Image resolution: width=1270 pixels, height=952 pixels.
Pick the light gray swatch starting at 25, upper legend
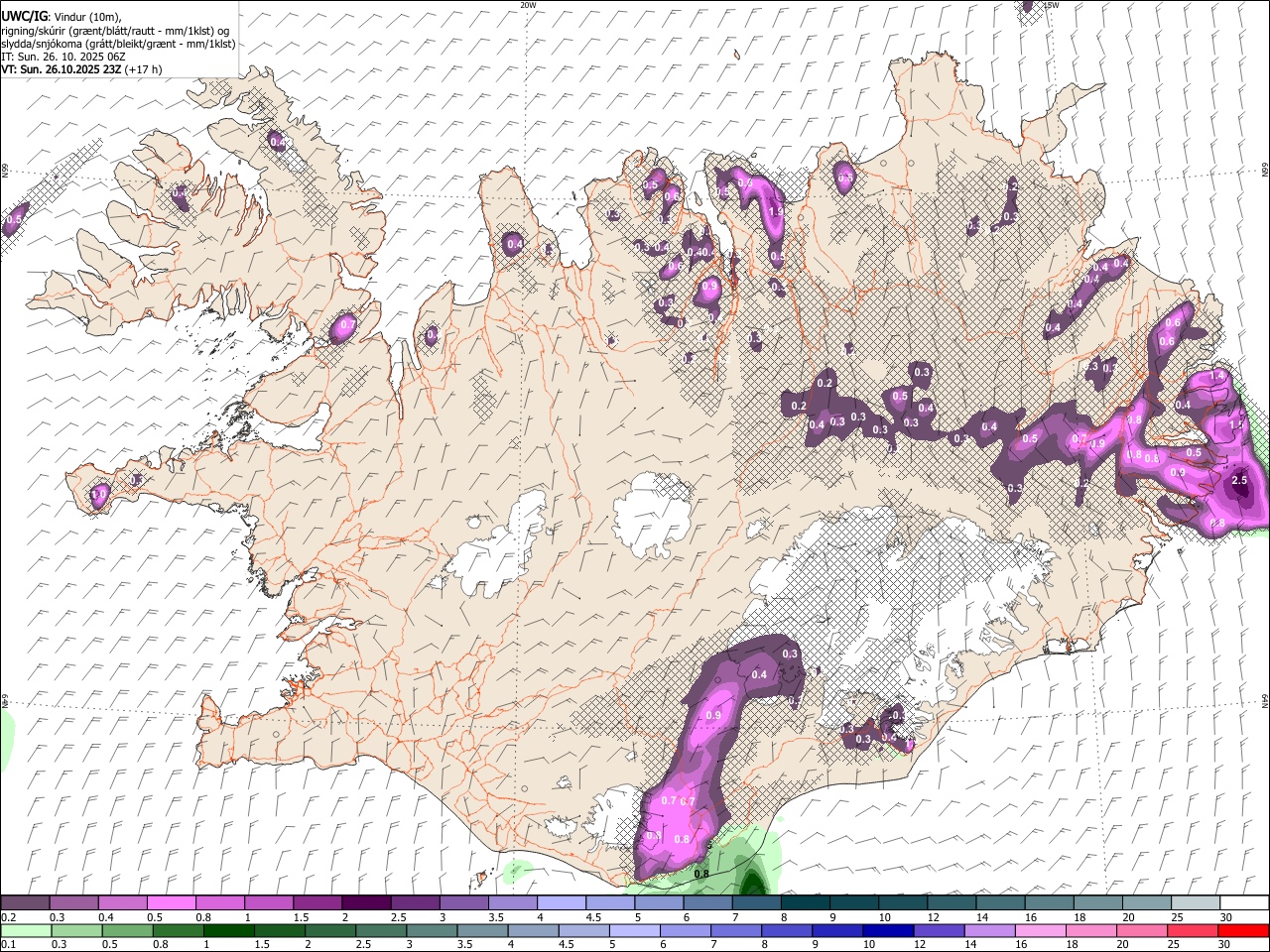click(x=1196, y=903)
